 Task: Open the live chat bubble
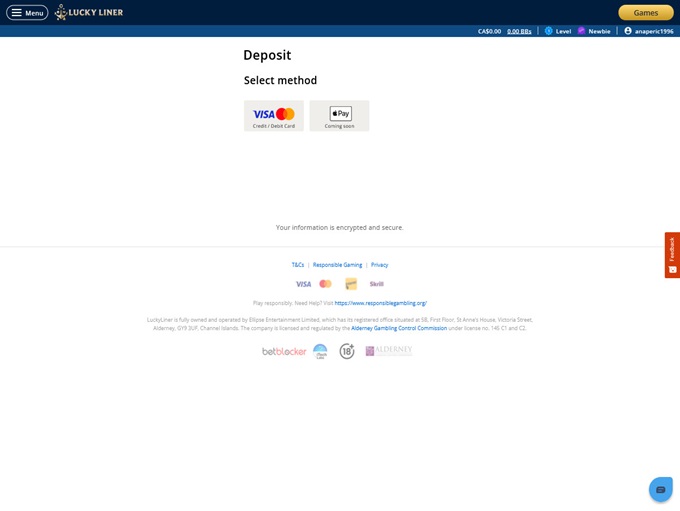(660, 489)
